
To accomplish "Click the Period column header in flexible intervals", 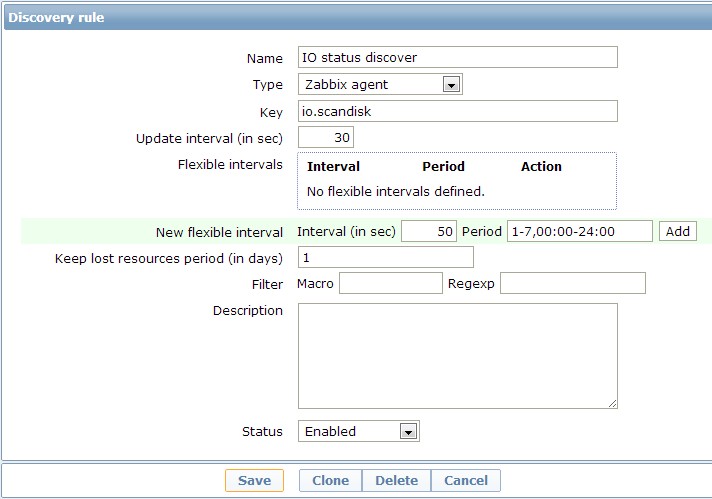I will [443, 167].
